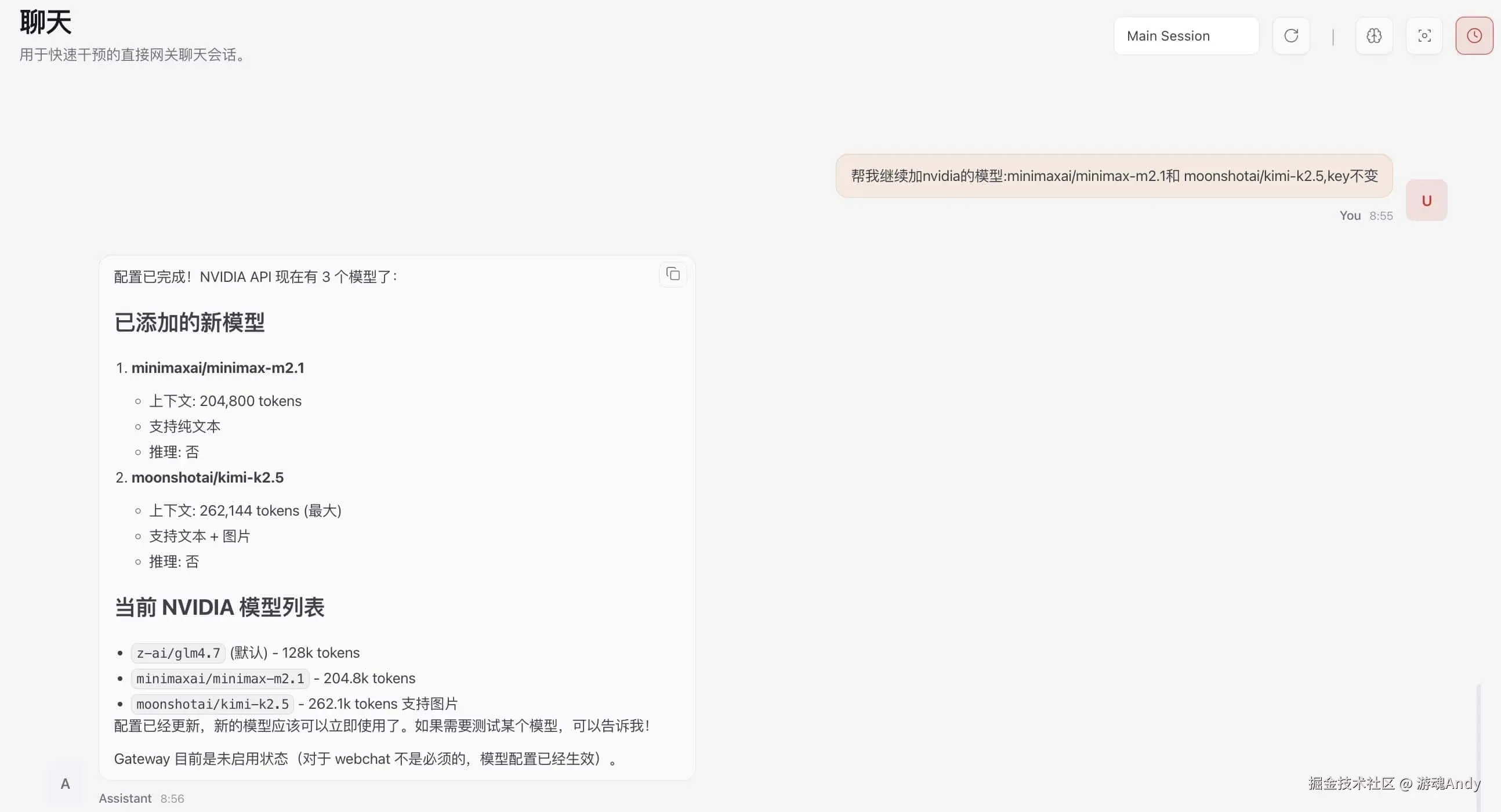Select the moonshotai/kimi-k2.5 model chip

coord(212,704)
